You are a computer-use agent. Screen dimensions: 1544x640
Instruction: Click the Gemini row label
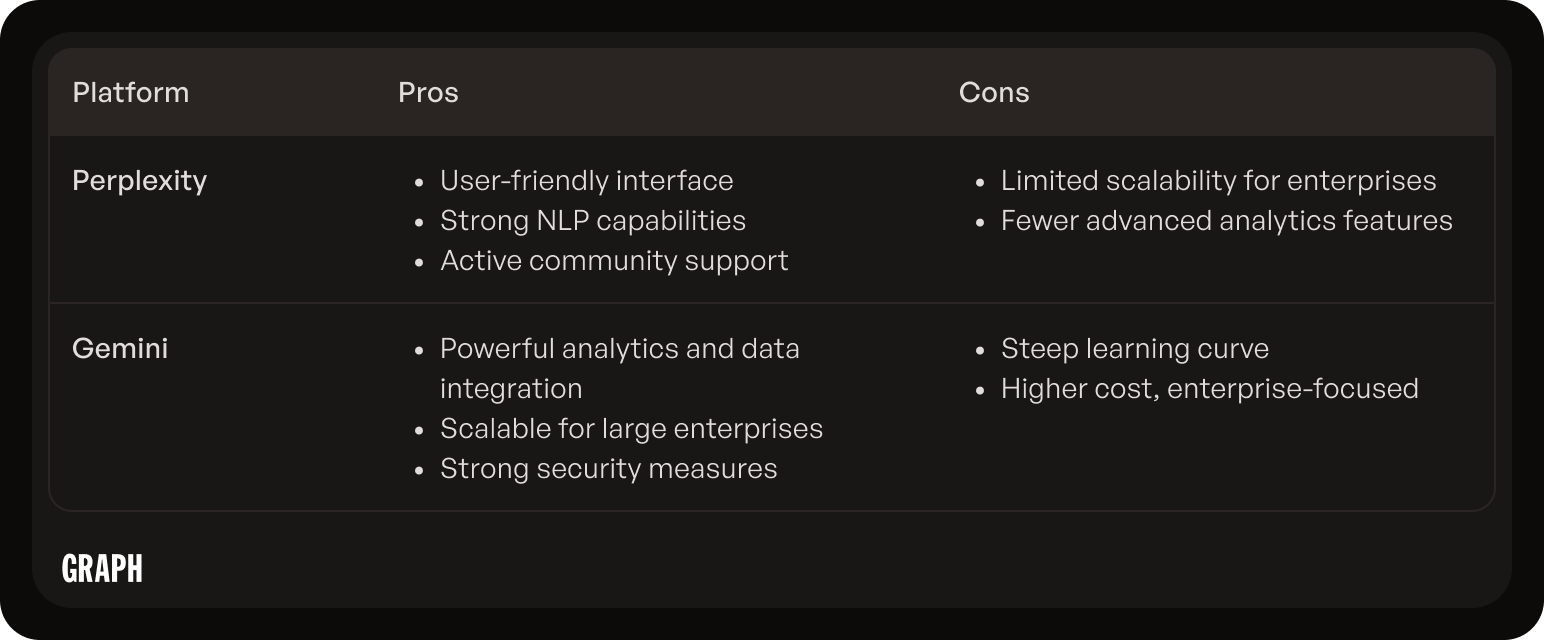120,349
